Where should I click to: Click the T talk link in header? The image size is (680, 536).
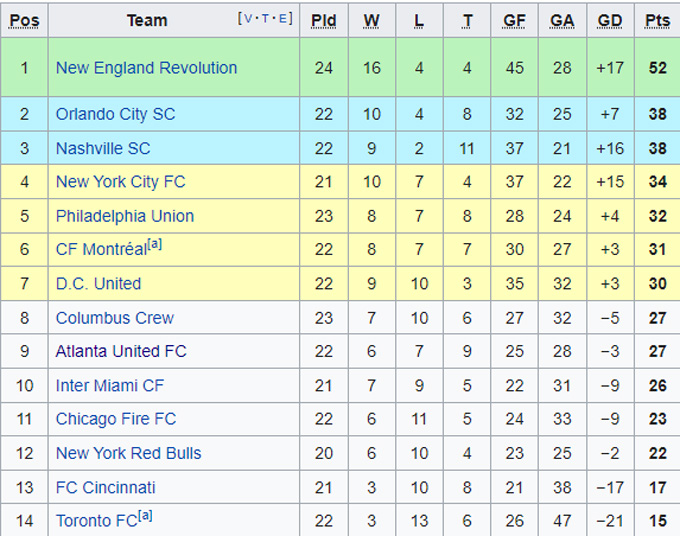[265, 18]
